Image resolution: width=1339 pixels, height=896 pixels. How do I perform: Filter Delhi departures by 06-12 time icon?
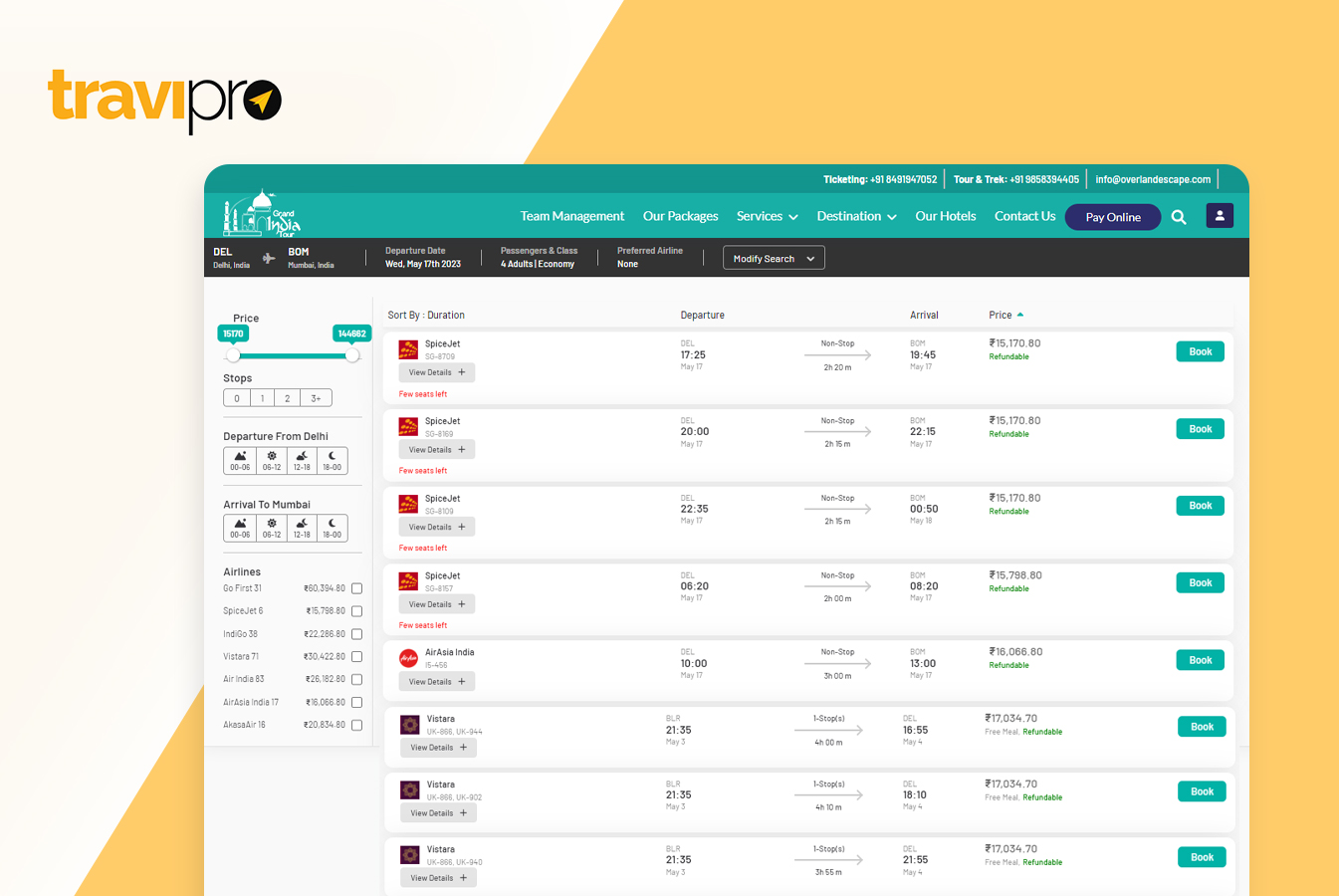271,461
